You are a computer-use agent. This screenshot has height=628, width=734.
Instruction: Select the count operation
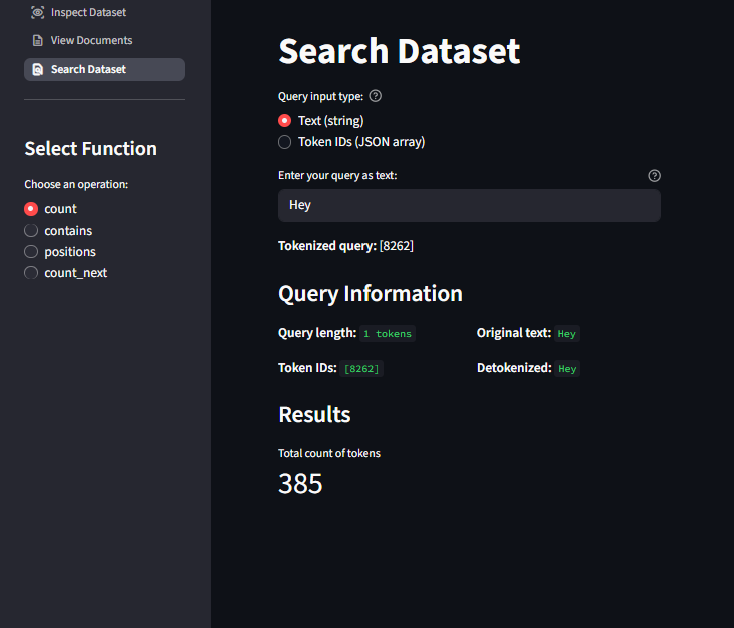click(x=31, y=209)
